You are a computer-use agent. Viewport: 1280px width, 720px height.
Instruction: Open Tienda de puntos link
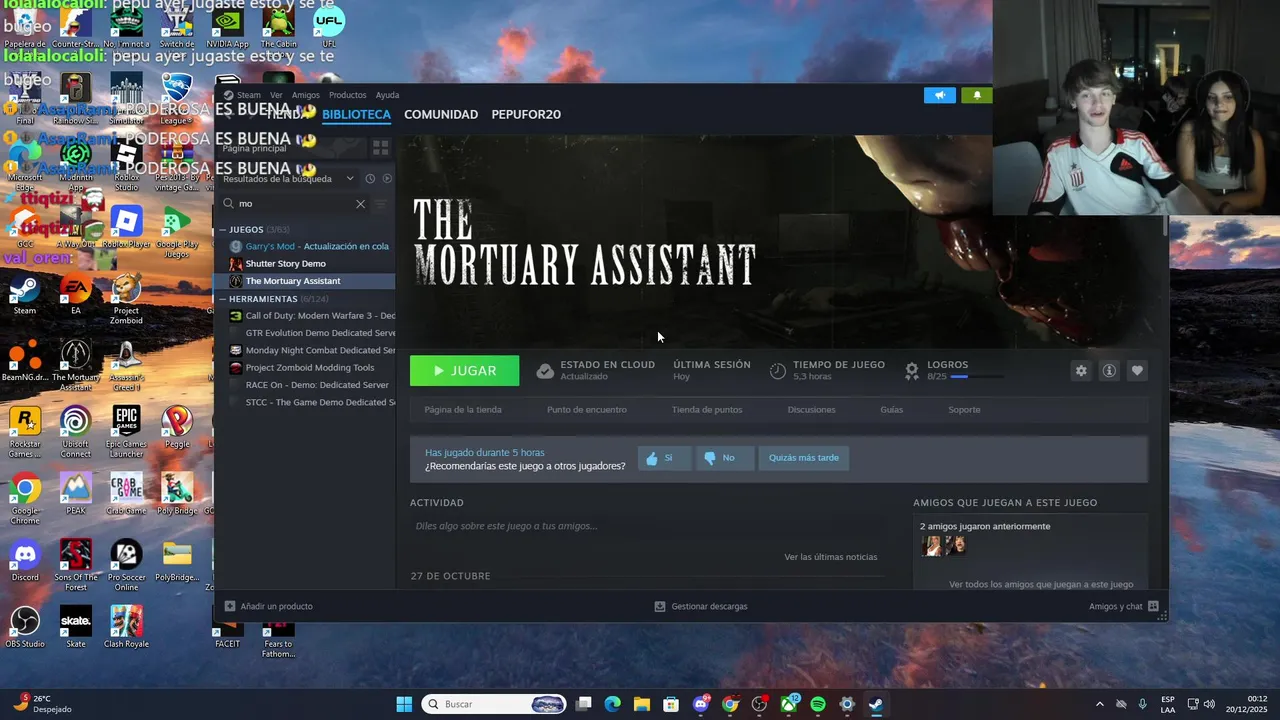tap(707, 410)
